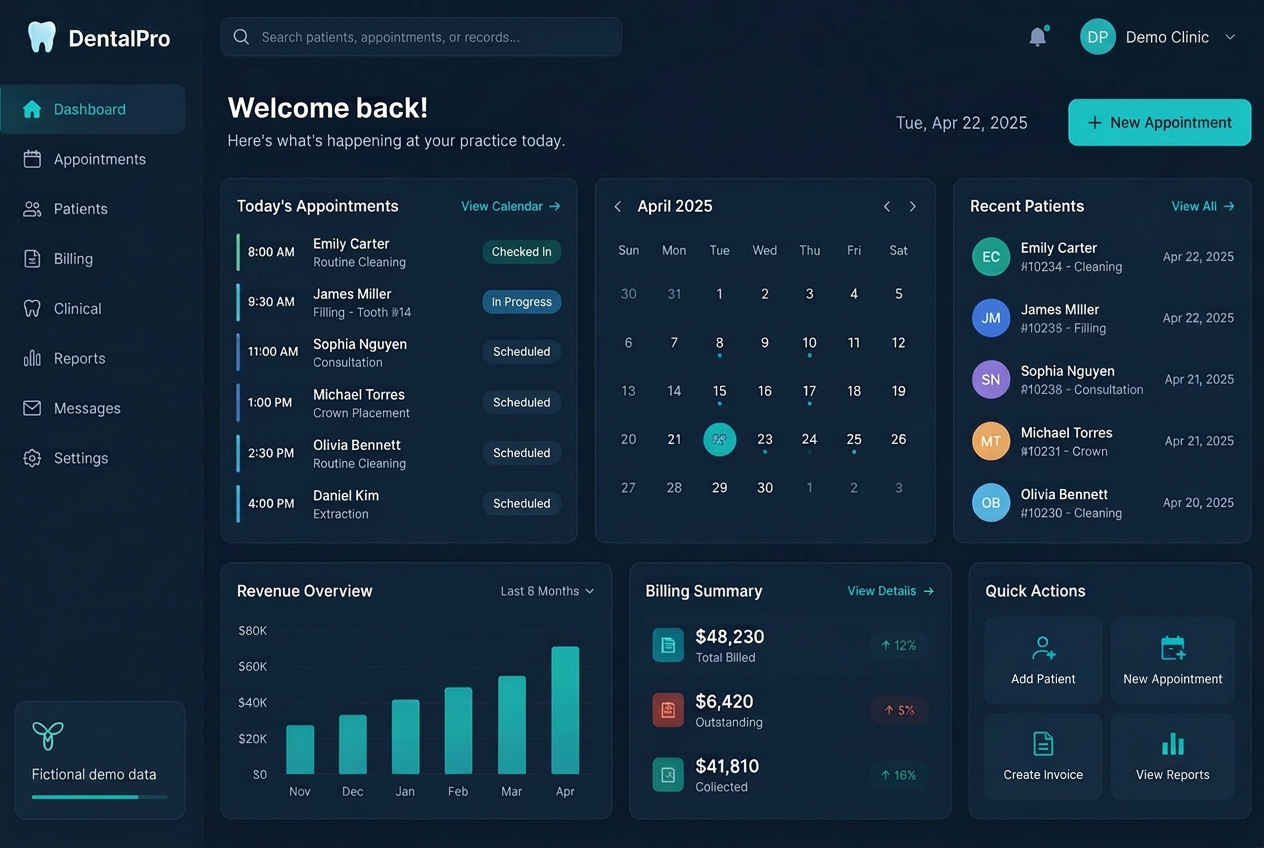The height and width of the screenshot is (848, 1264).
Task: Open James Miller Filling - Tooth #14 appointment
Action: tap(399, 302)
